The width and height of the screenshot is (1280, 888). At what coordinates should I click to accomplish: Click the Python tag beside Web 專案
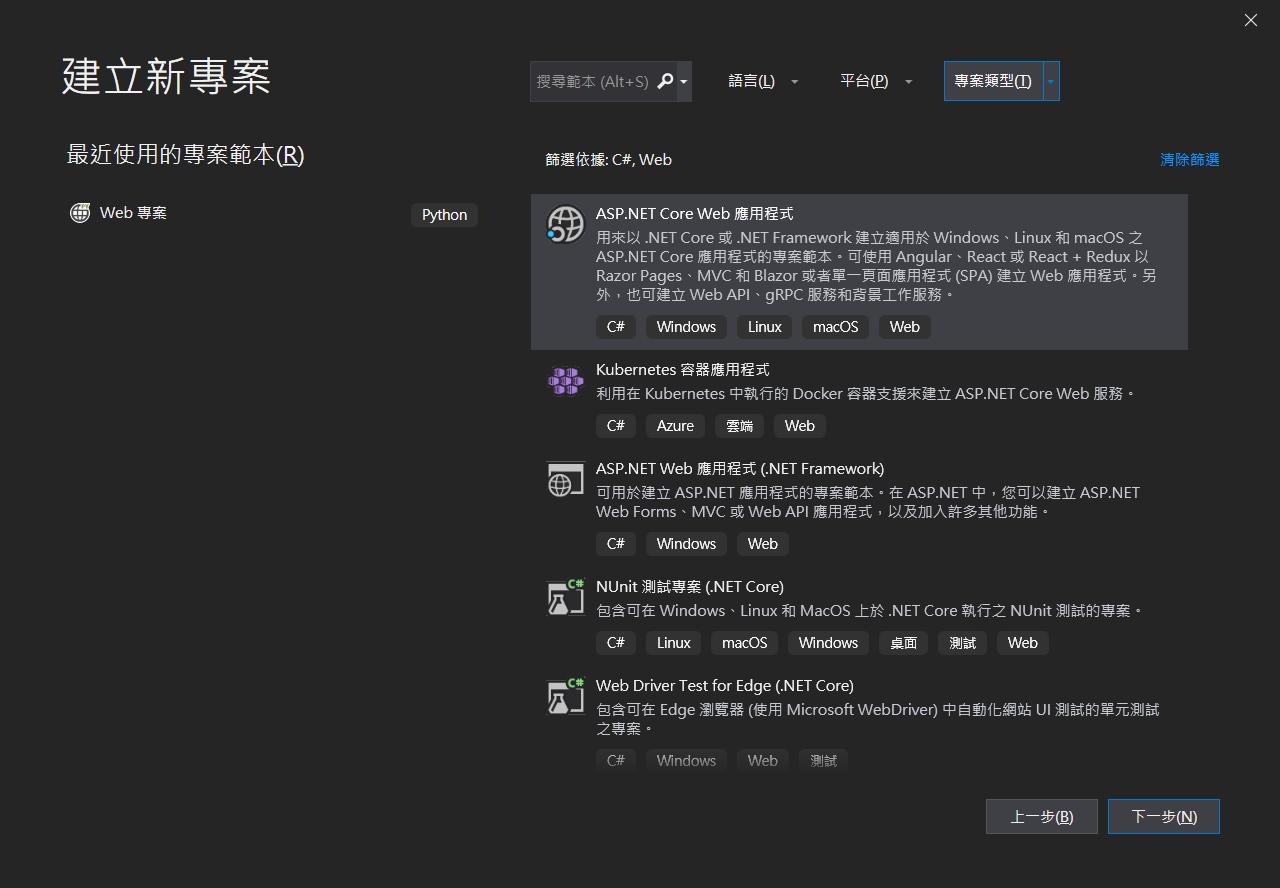point(444,215)
